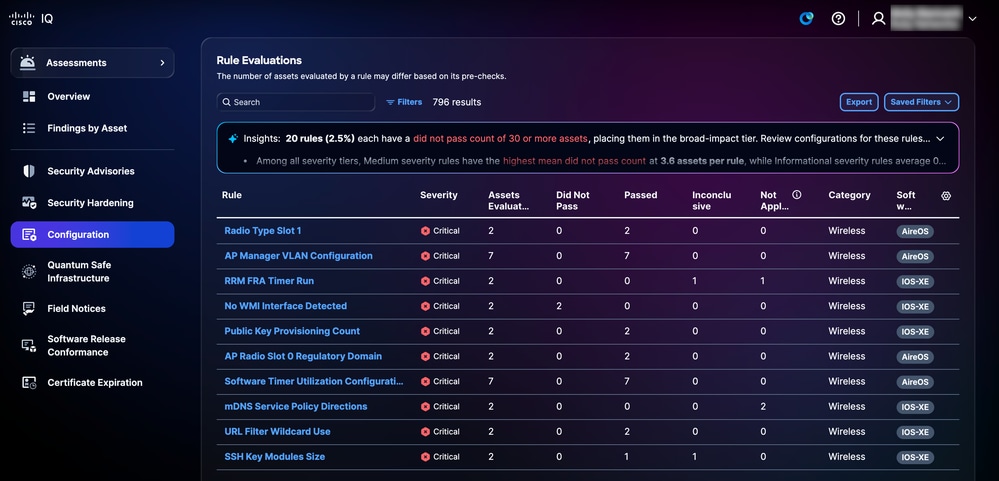Open Software Timer Utilization Configuration rule
The image size is (999, 481).
[x=314, y=381]
